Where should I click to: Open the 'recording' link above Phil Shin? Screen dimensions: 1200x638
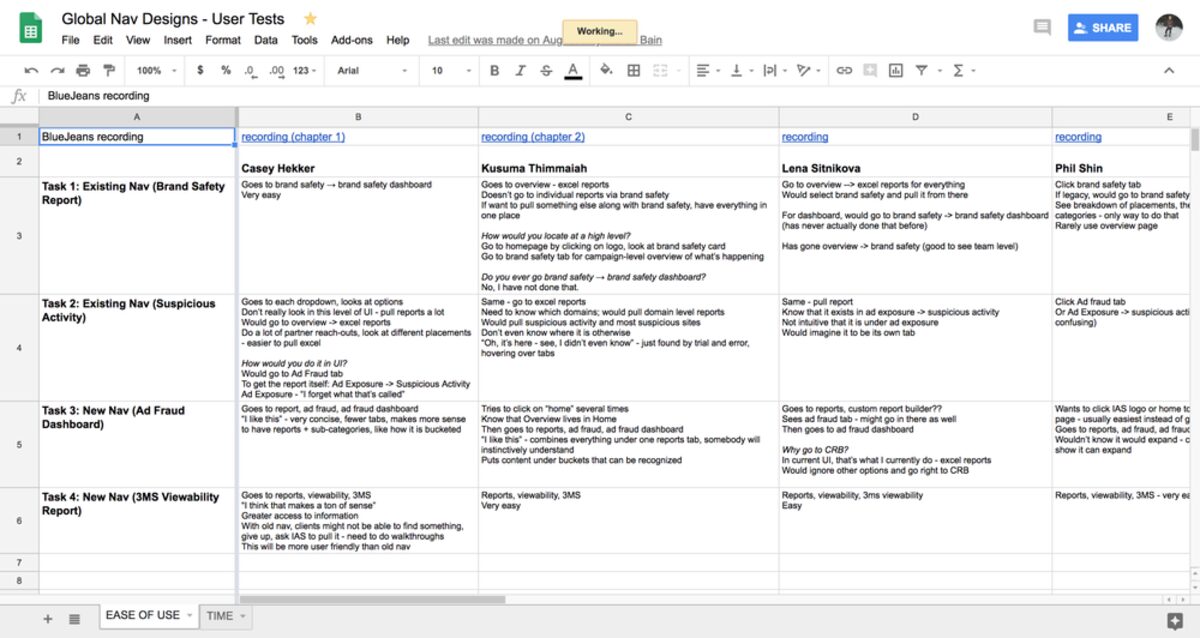1078,137
